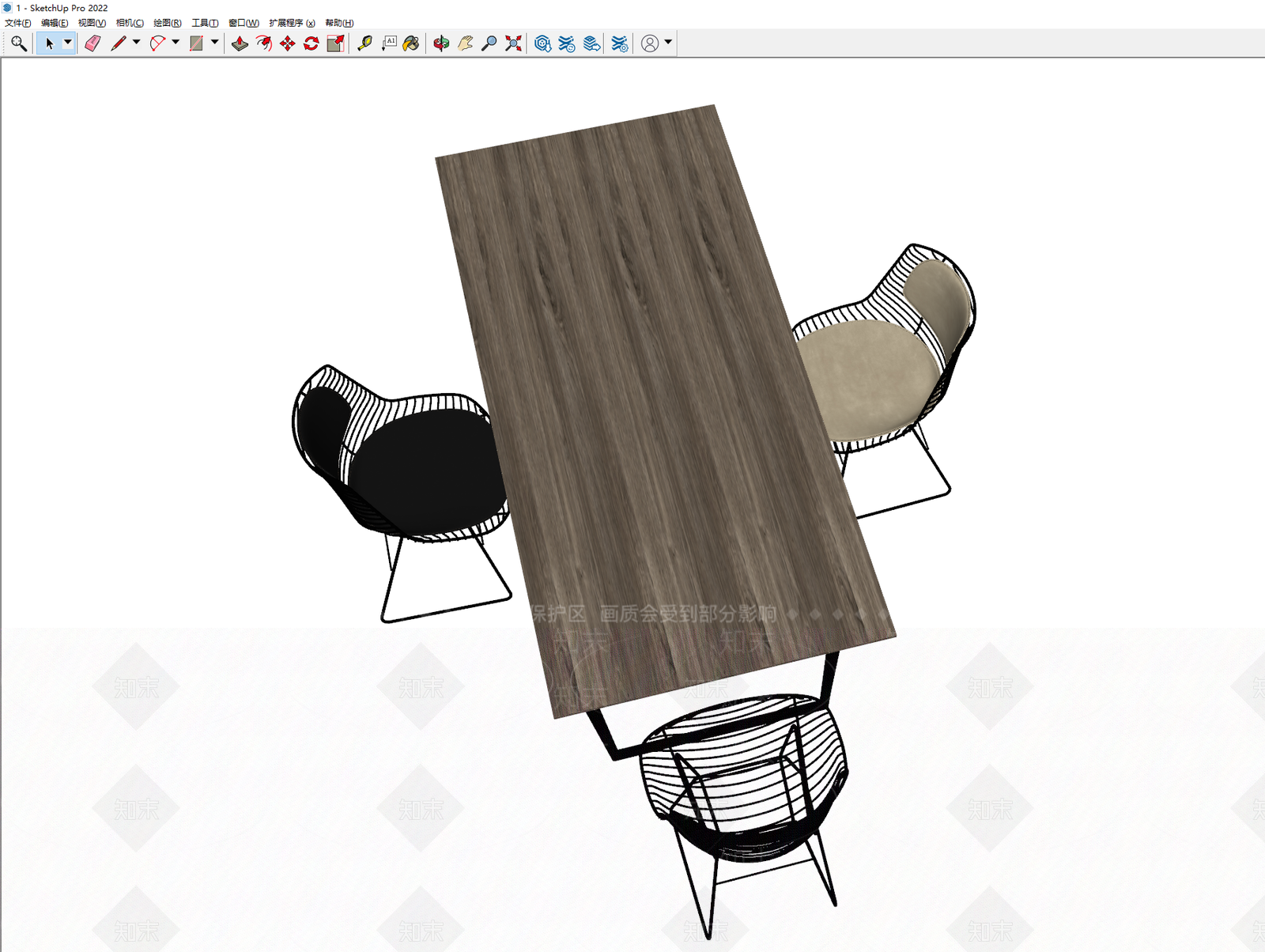The height and width of the screenshot is (952, 1265).
Task: Select the Tape Measure tool
Action: [x=364, y=43]
